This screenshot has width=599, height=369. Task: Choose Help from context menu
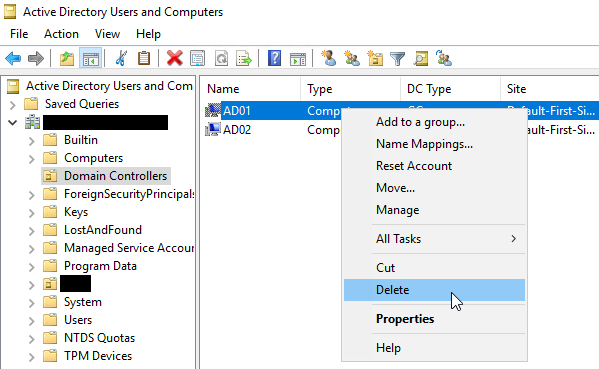click(x=434, y=348)
